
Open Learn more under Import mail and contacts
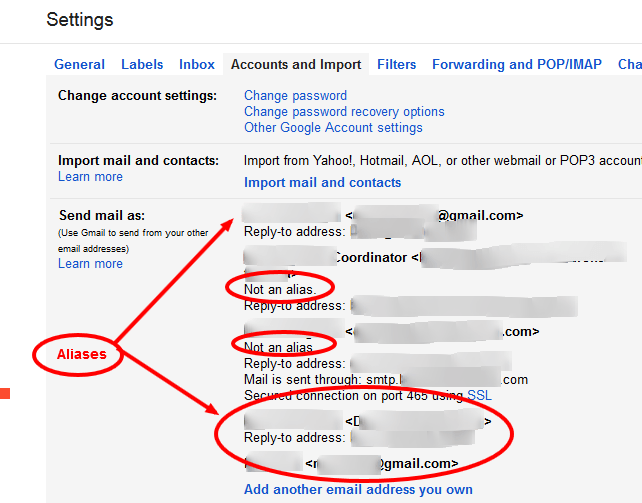(90, 177)
